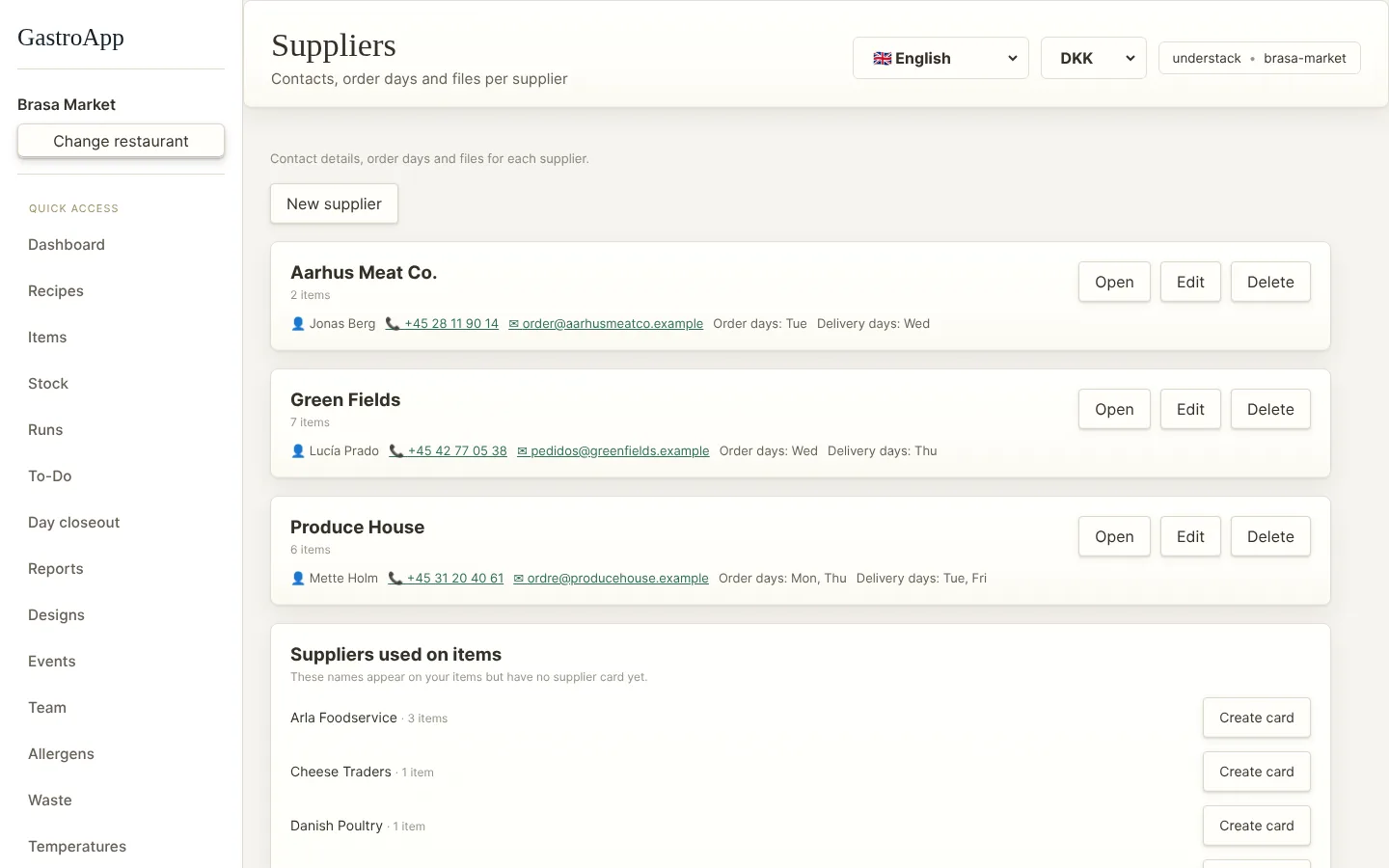The height and width of the screenshot is (868, 1389).
Task: Open the Green Fields supplier
Action: click(1114, 409)
